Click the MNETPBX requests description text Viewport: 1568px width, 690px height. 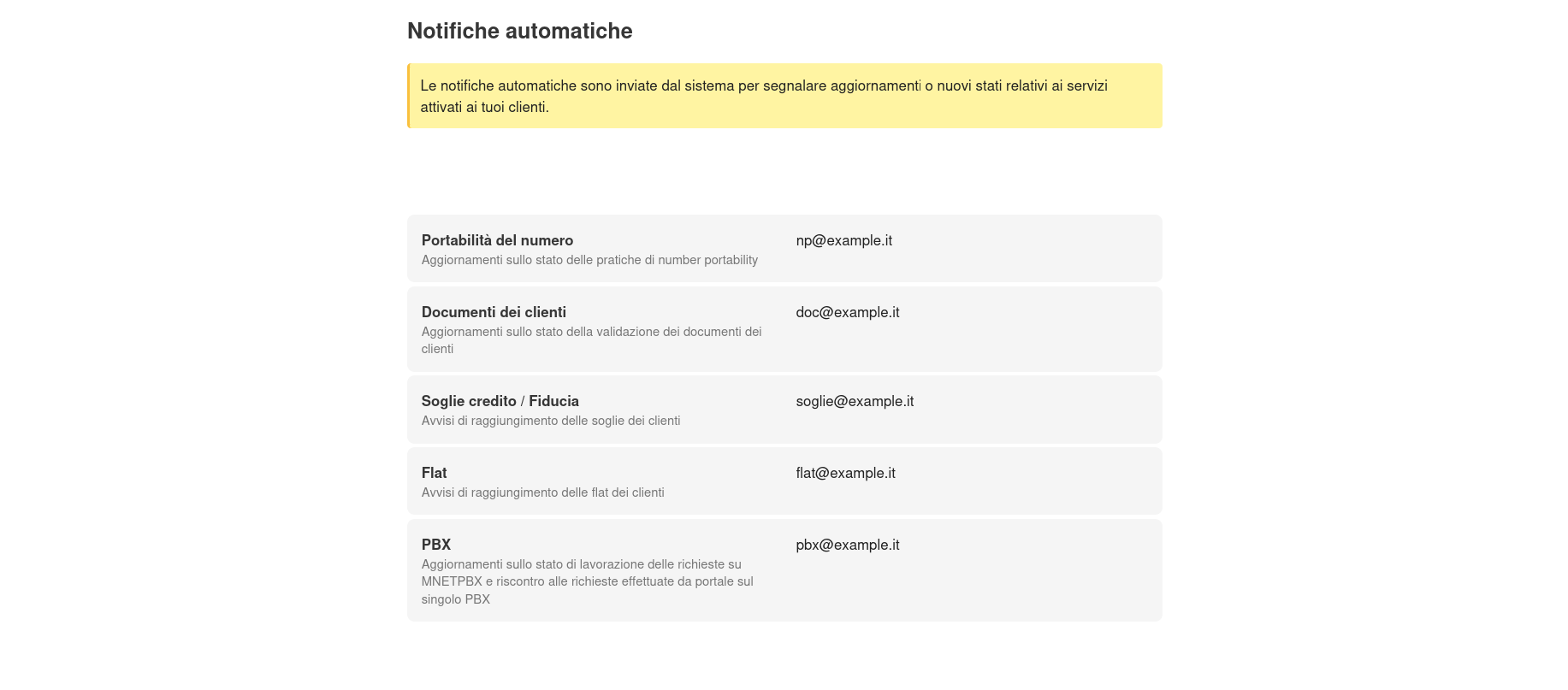[x=587, y=581]
